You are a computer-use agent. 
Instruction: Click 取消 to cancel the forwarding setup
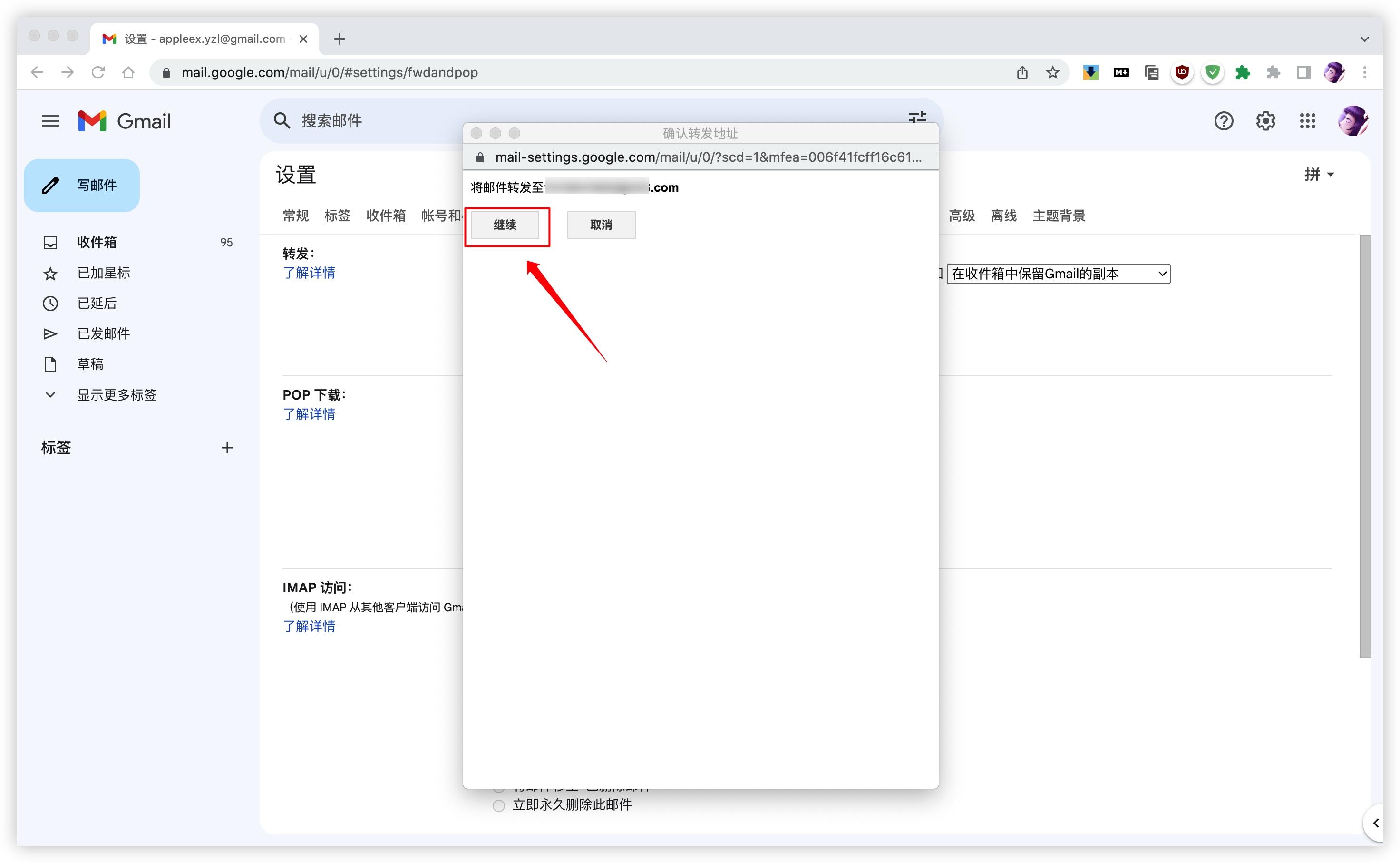600,225
